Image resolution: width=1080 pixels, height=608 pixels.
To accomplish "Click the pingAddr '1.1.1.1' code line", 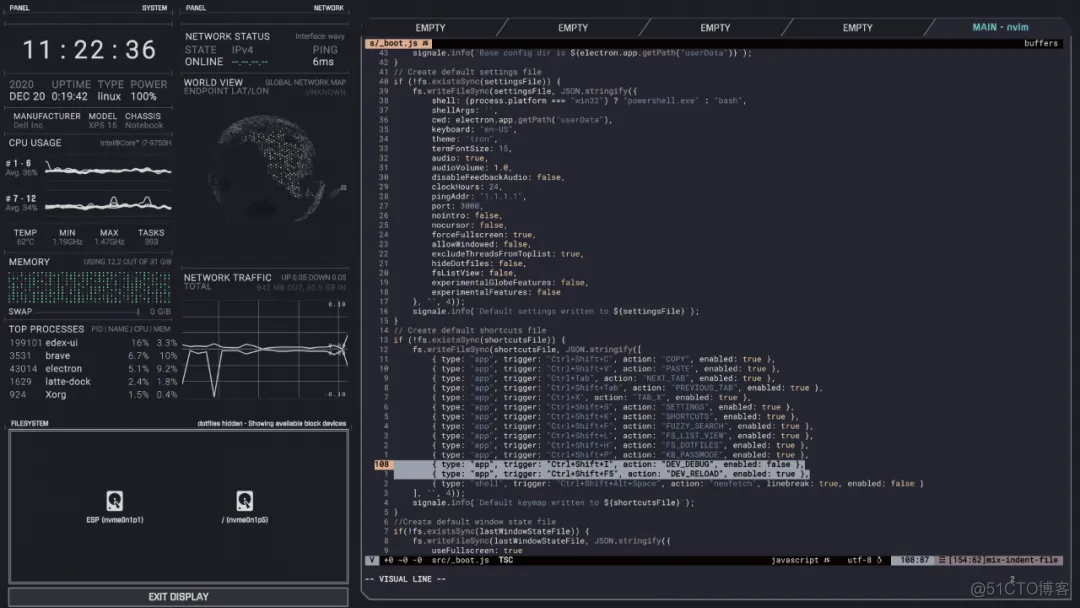I will pos(479,196).
